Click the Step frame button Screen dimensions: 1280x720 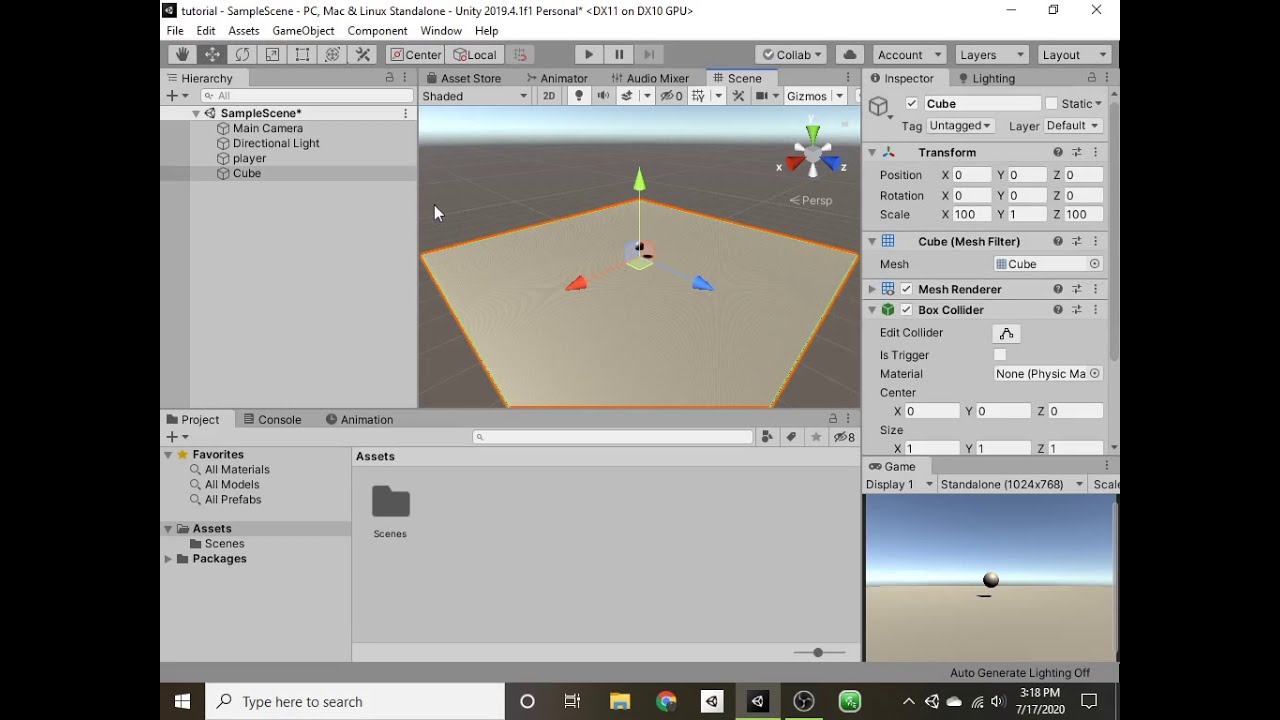649,55
